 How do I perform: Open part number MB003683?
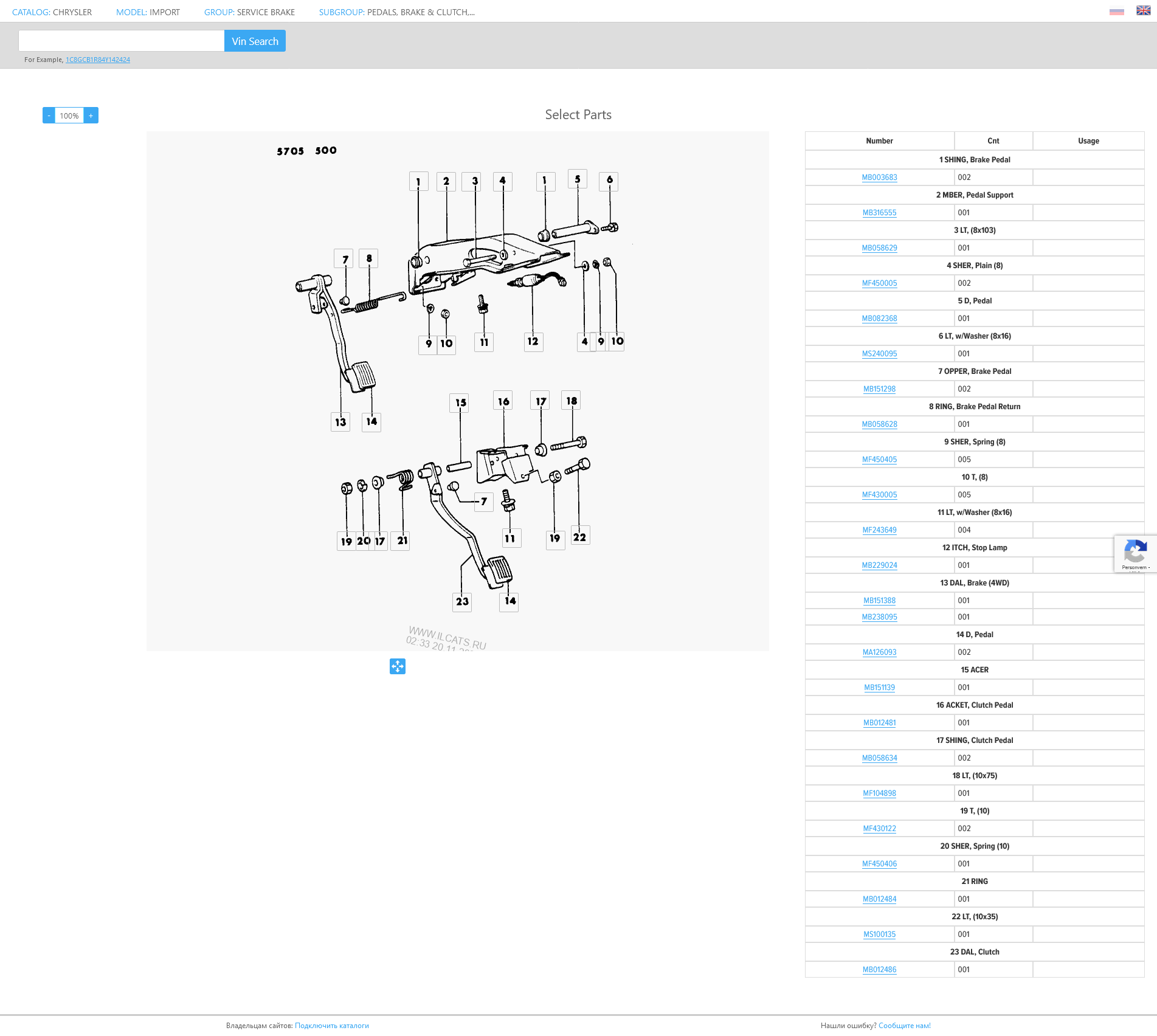pos(879,178)
